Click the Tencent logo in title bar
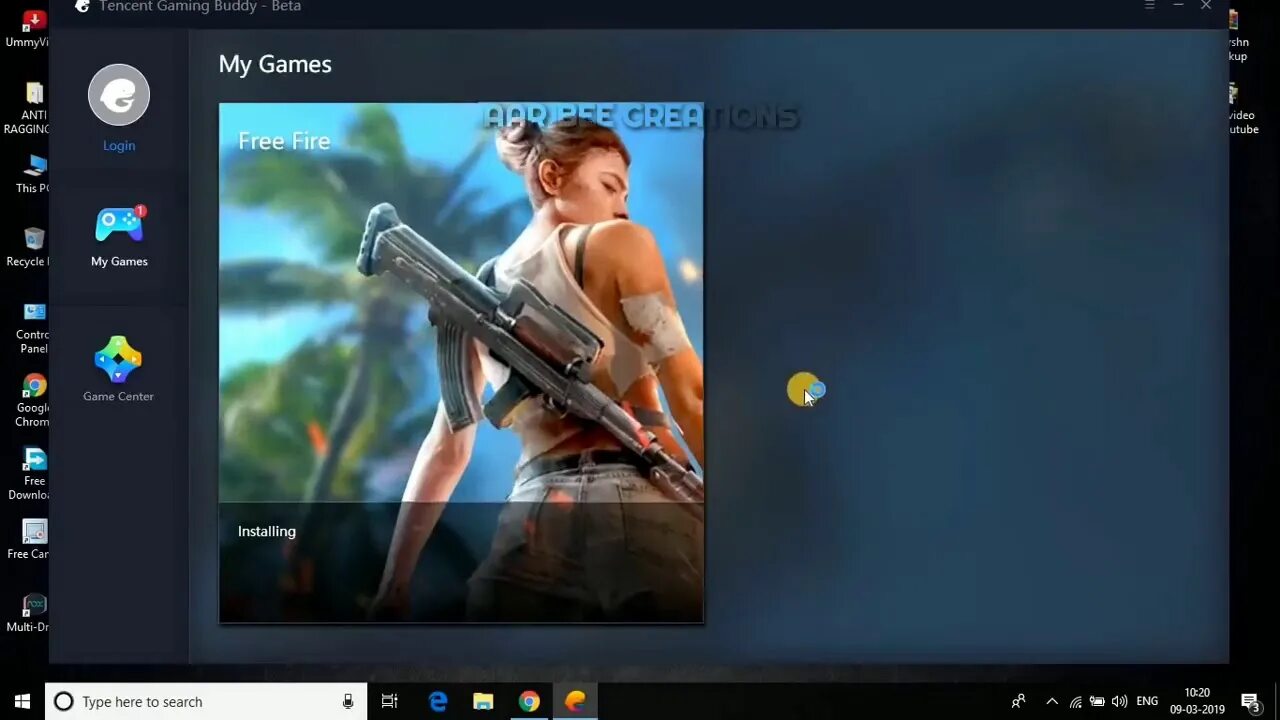Image resolution: width=1280 pixels, height=720 pixels. [x=82, y=6]
